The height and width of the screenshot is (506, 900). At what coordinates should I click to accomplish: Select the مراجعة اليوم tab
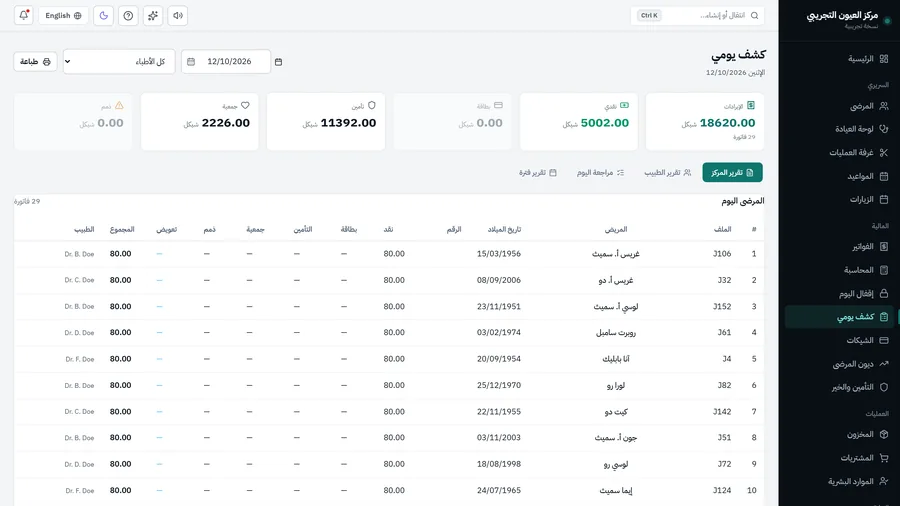(600, 173)
